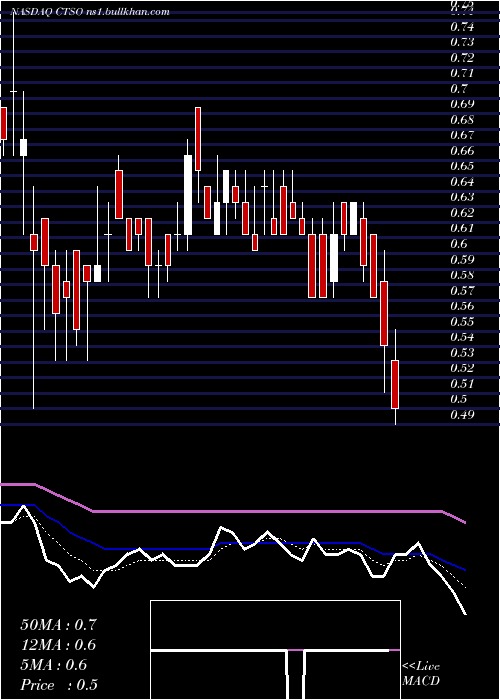The width and height of the screenshot is (500, 700).
Task: Click the 50MA : 0.7 indicator text
Action: [58, 625]
